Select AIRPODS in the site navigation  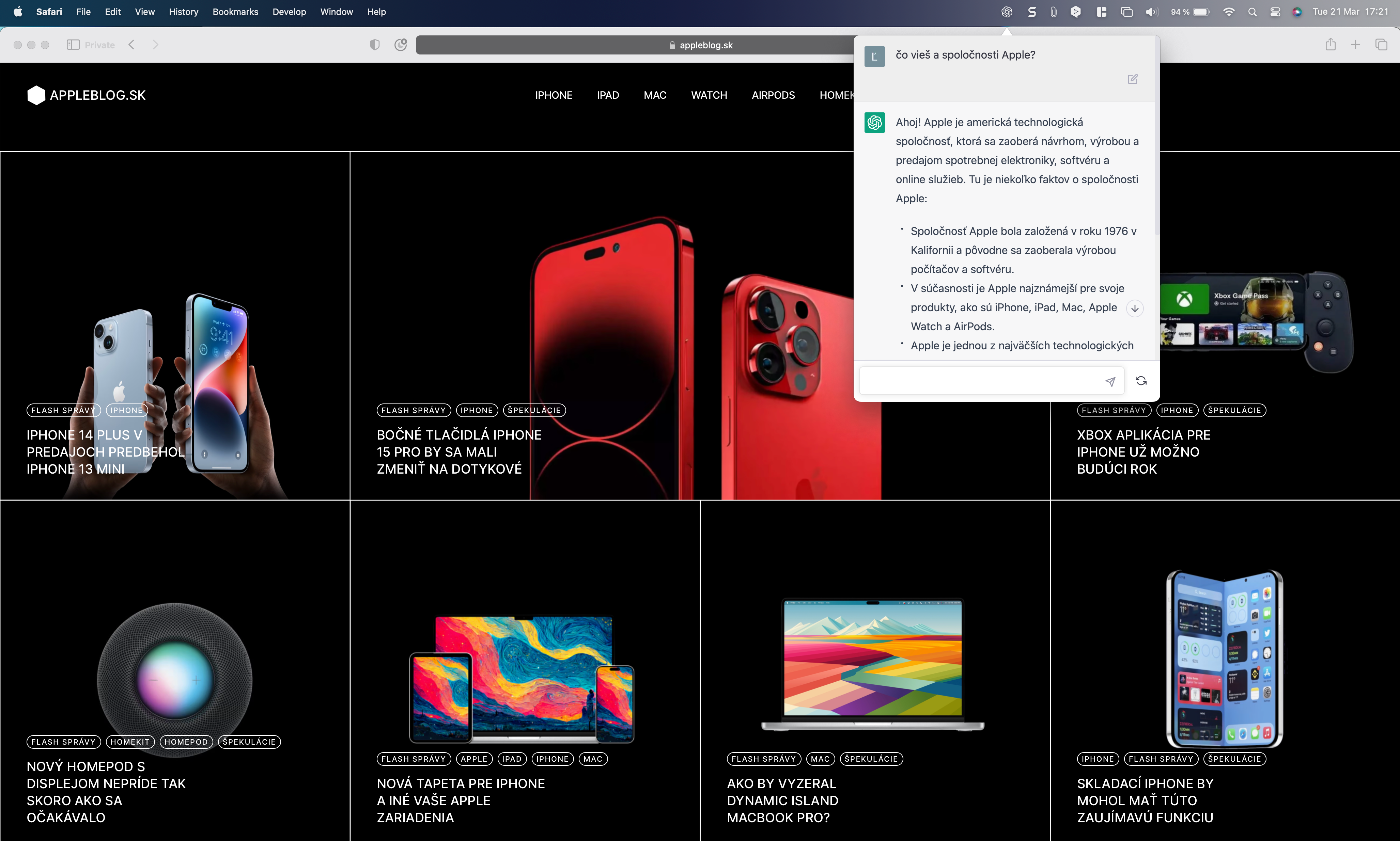point(773,95)
